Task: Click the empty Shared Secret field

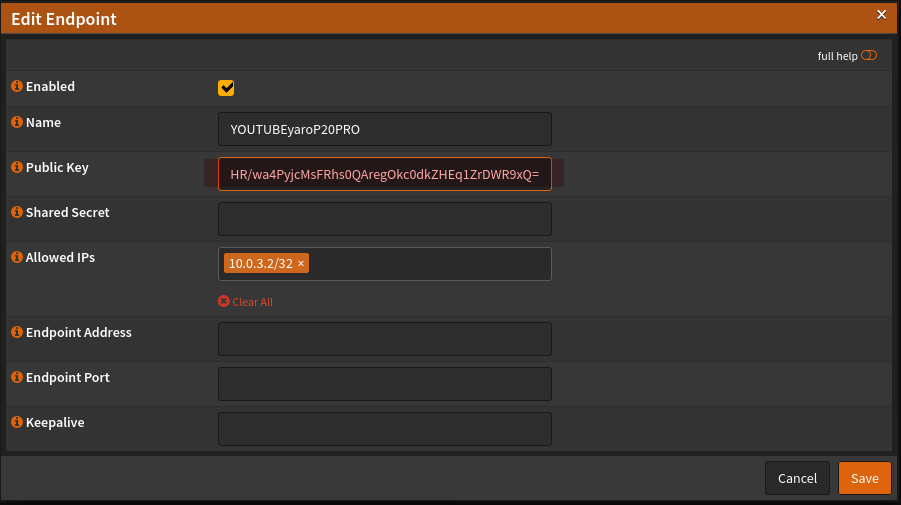Action: point(384,219)
